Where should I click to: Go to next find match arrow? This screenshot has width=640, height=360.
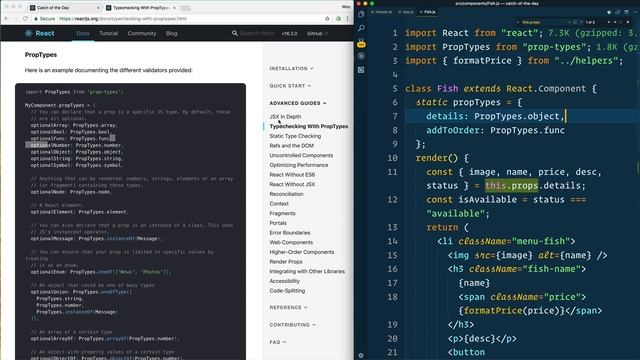(615, 22)
